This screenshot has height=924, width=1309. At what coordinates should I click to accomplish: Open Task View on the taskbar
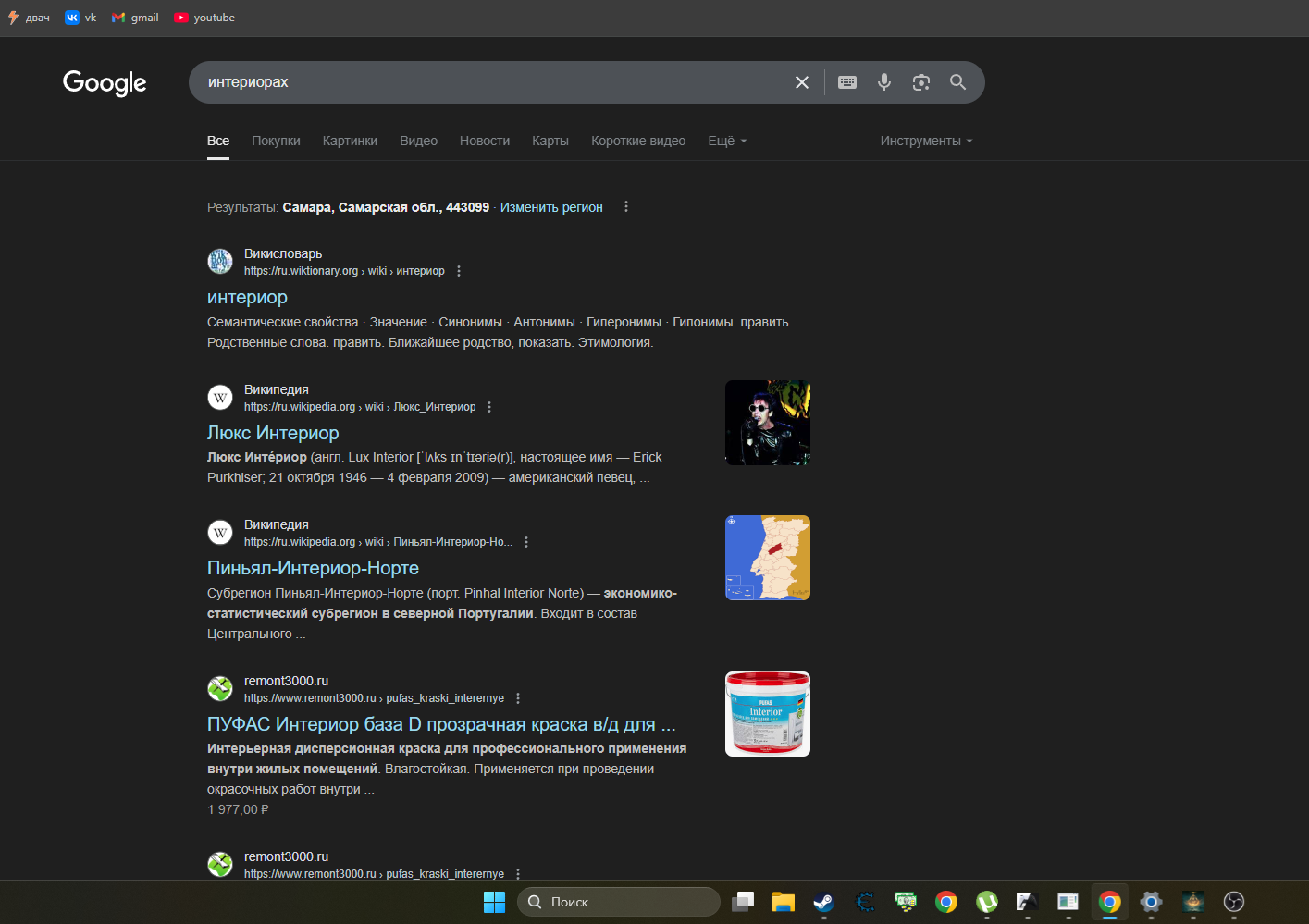click(x=743, y=902)
